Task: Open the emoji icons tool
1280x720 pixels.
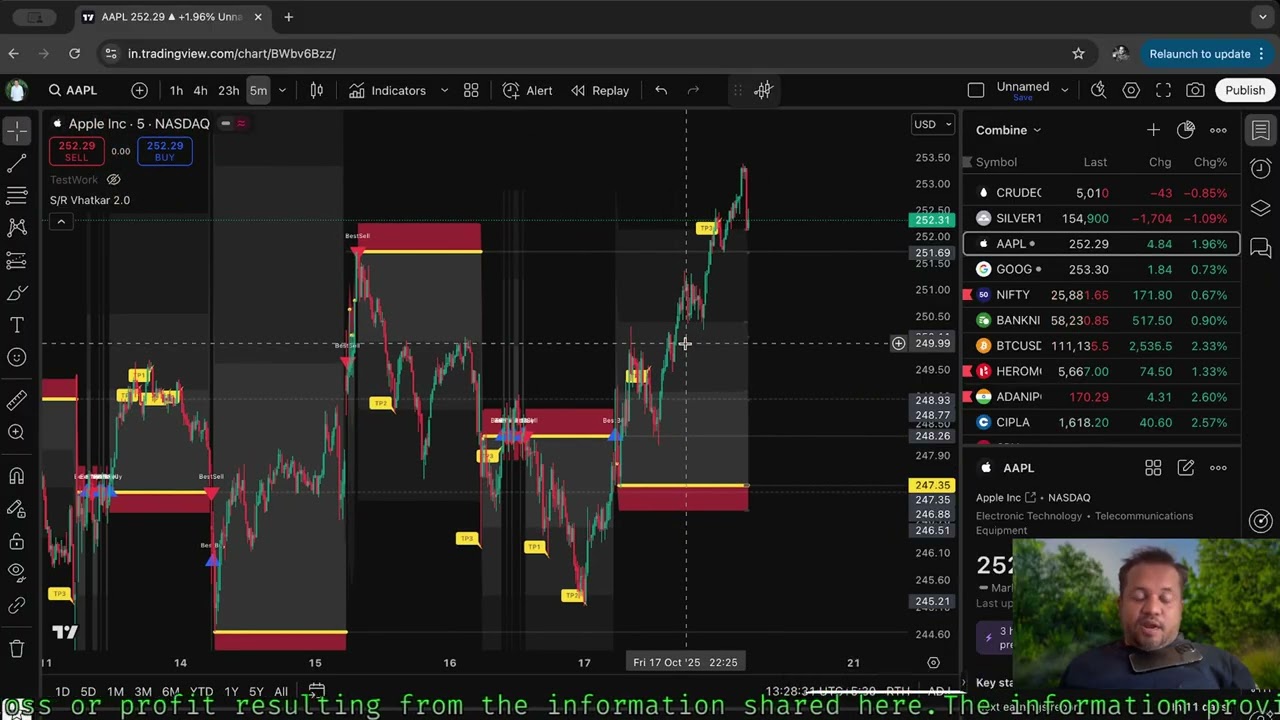Action: click(17, 358)
